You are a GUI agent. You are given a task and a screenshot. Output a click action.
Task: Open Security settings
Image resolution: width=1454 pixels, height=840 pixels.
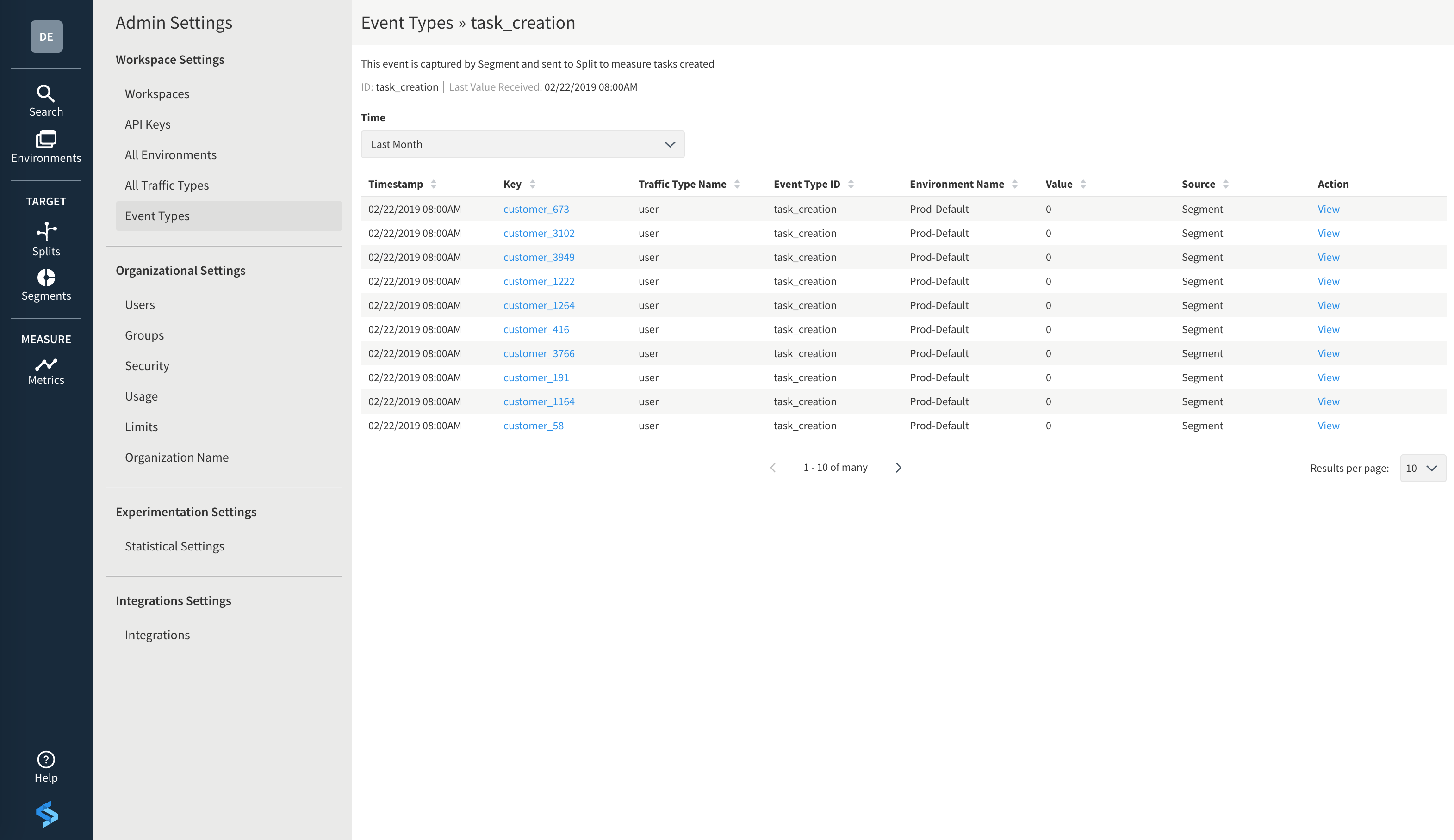(147, 366)
